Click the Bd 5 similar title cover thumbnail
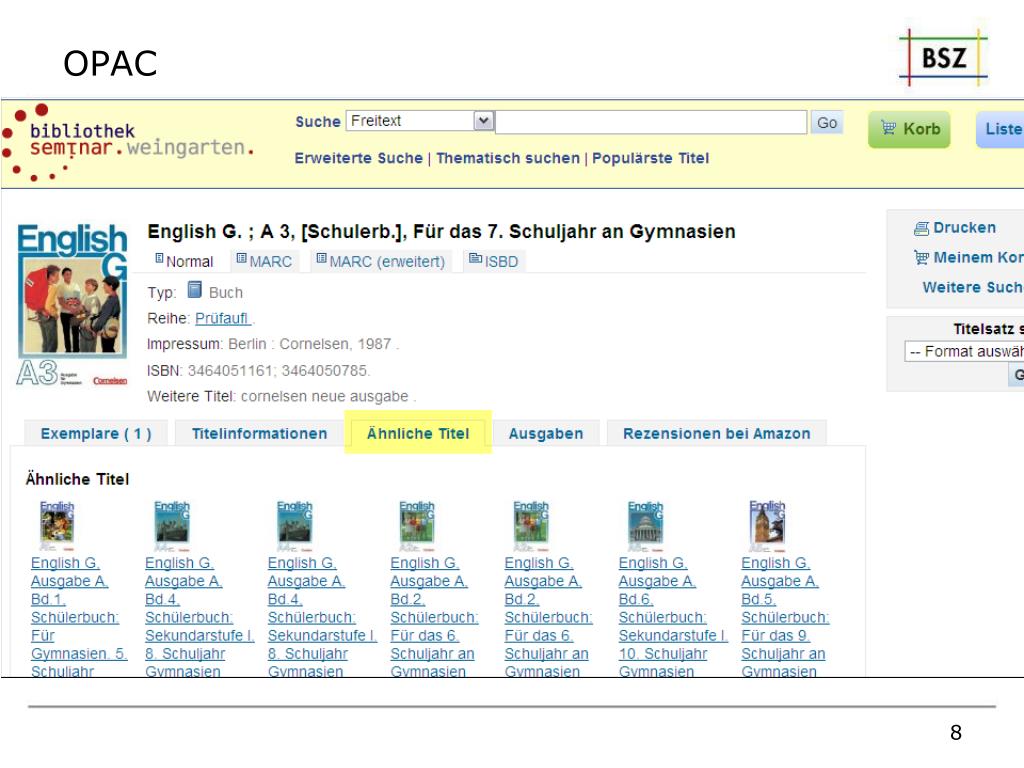 [767, 525]
